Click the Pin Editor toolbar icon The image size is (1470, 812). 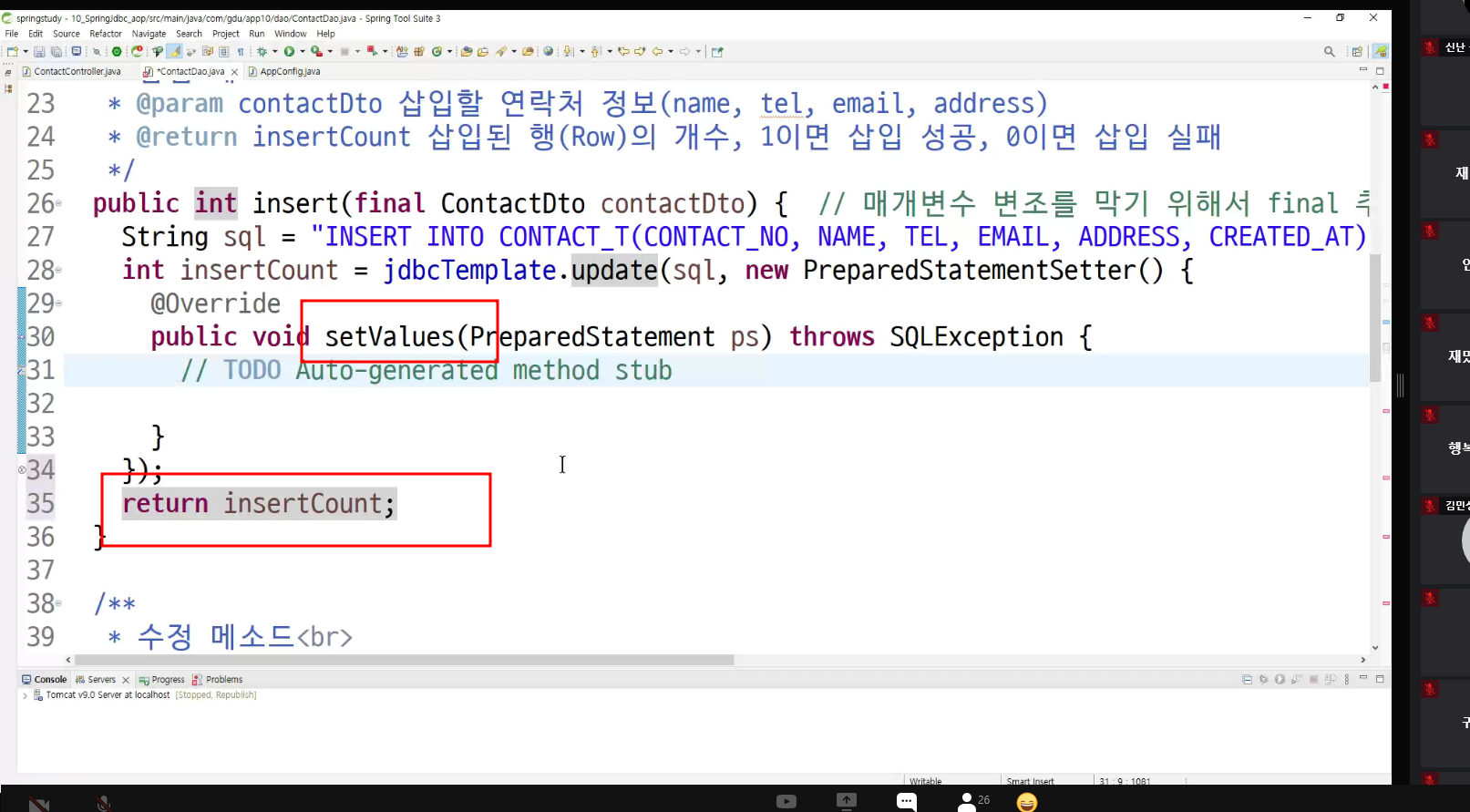[717, 52]
